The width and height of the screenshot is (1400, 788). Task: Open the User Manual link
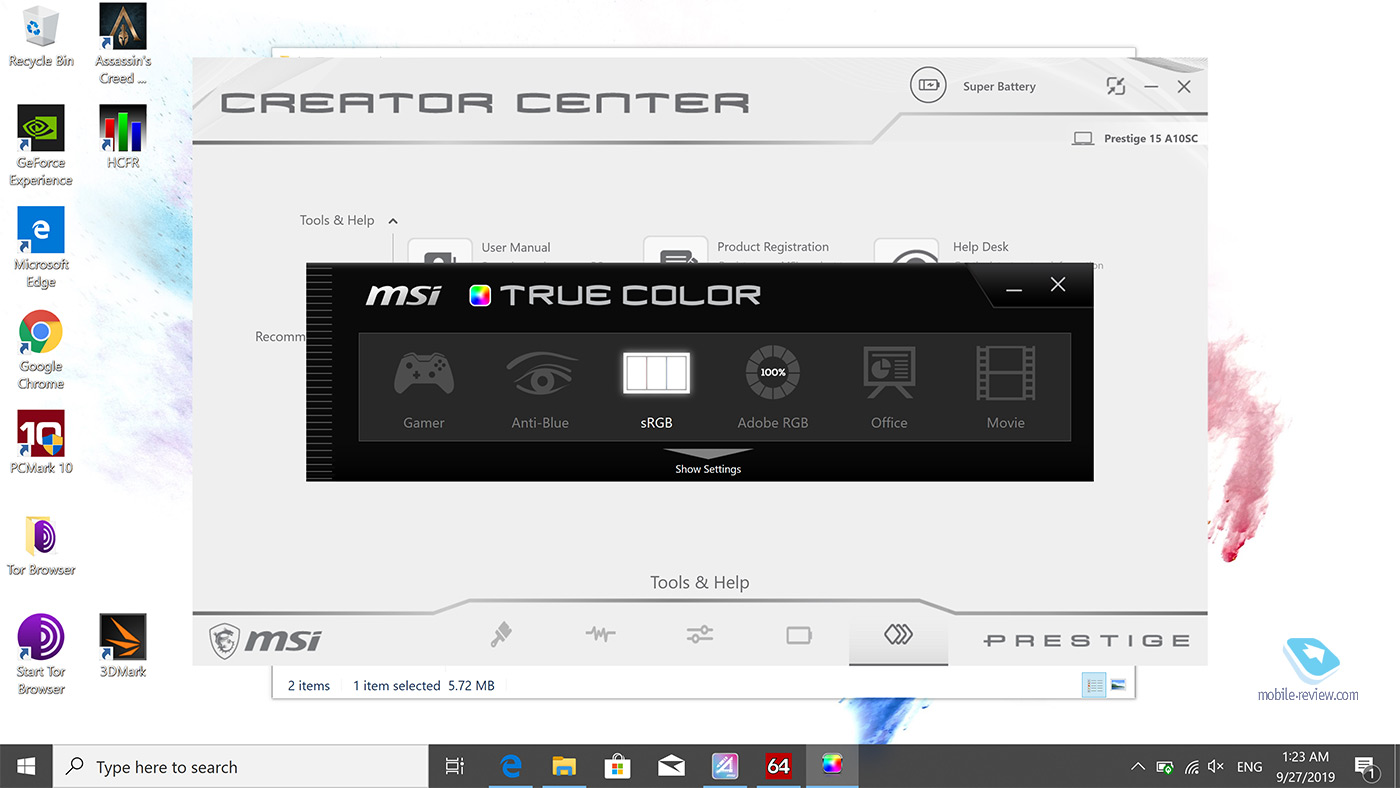click(516, 248)
